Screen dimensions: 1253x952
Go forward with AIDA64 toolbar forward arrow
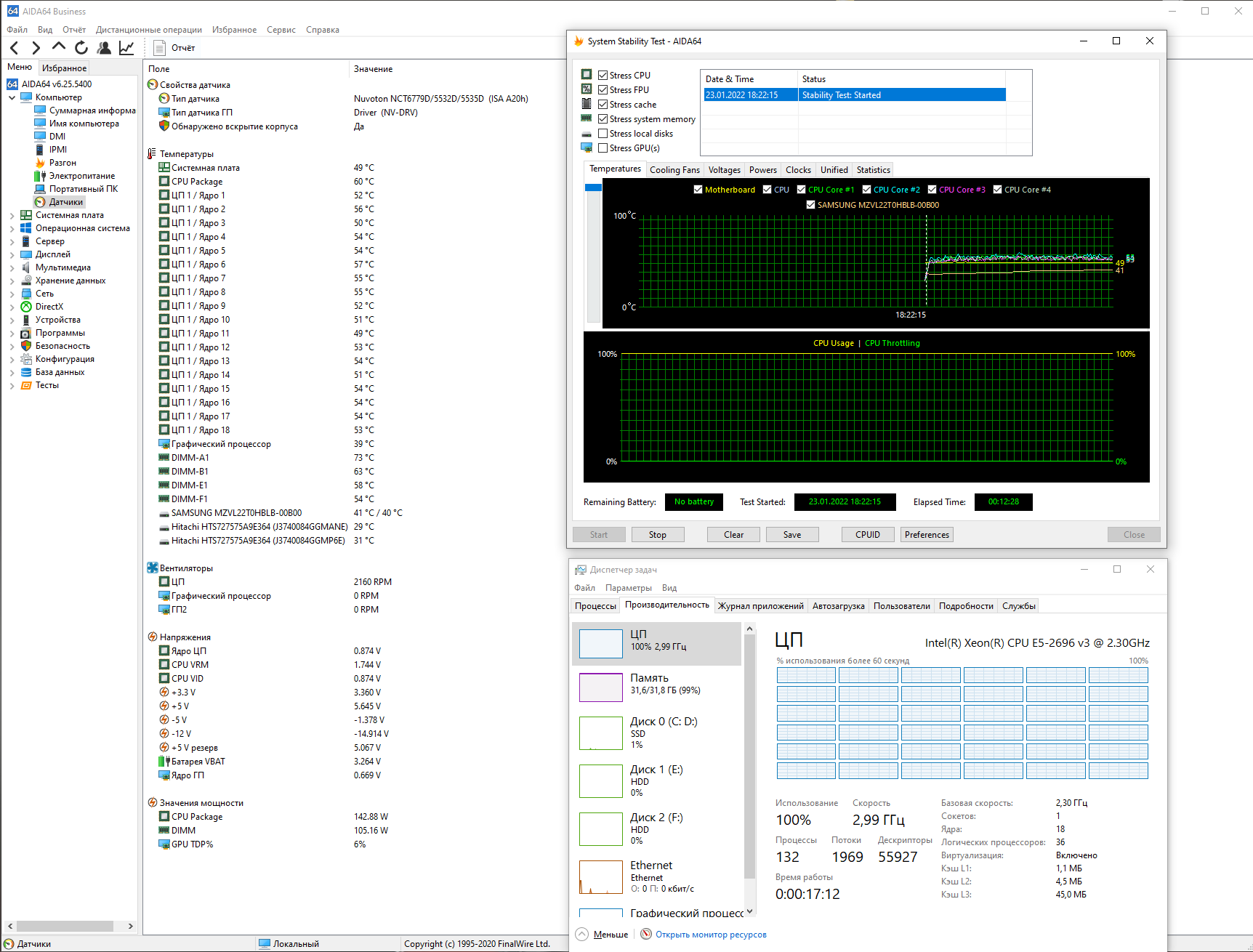click(x=36, y=48)
